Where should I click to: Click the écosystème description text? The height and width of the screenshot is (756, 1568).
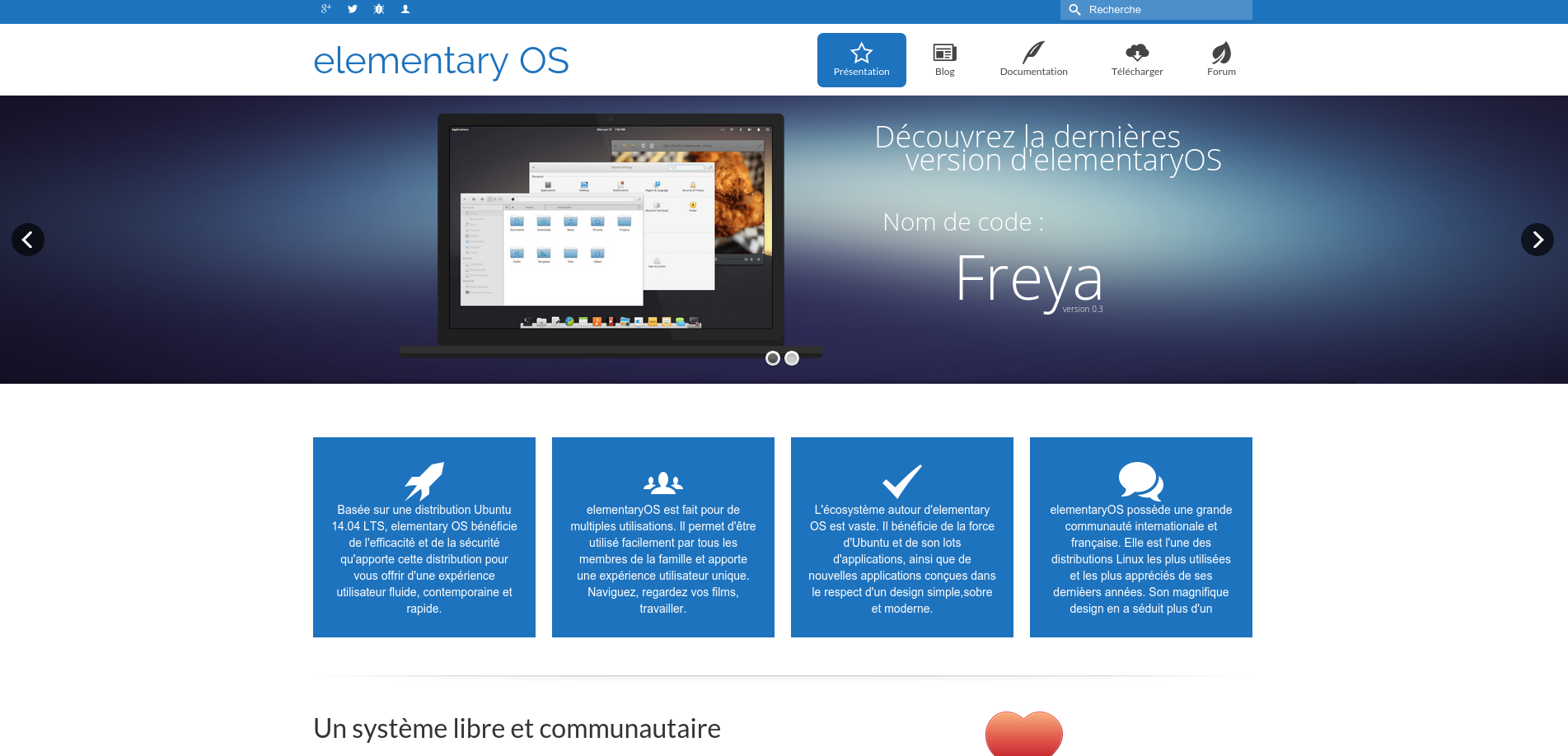click(x=902, y=559)
